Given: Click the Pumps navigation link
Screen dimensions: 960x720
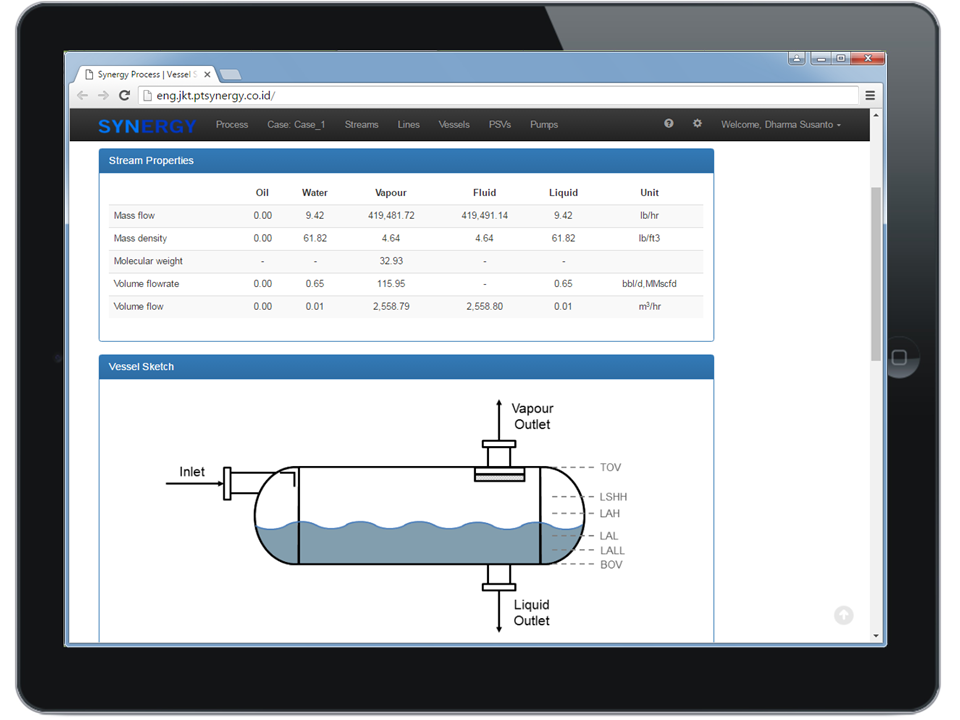Looking at the screenshot, I should [544, 125].
